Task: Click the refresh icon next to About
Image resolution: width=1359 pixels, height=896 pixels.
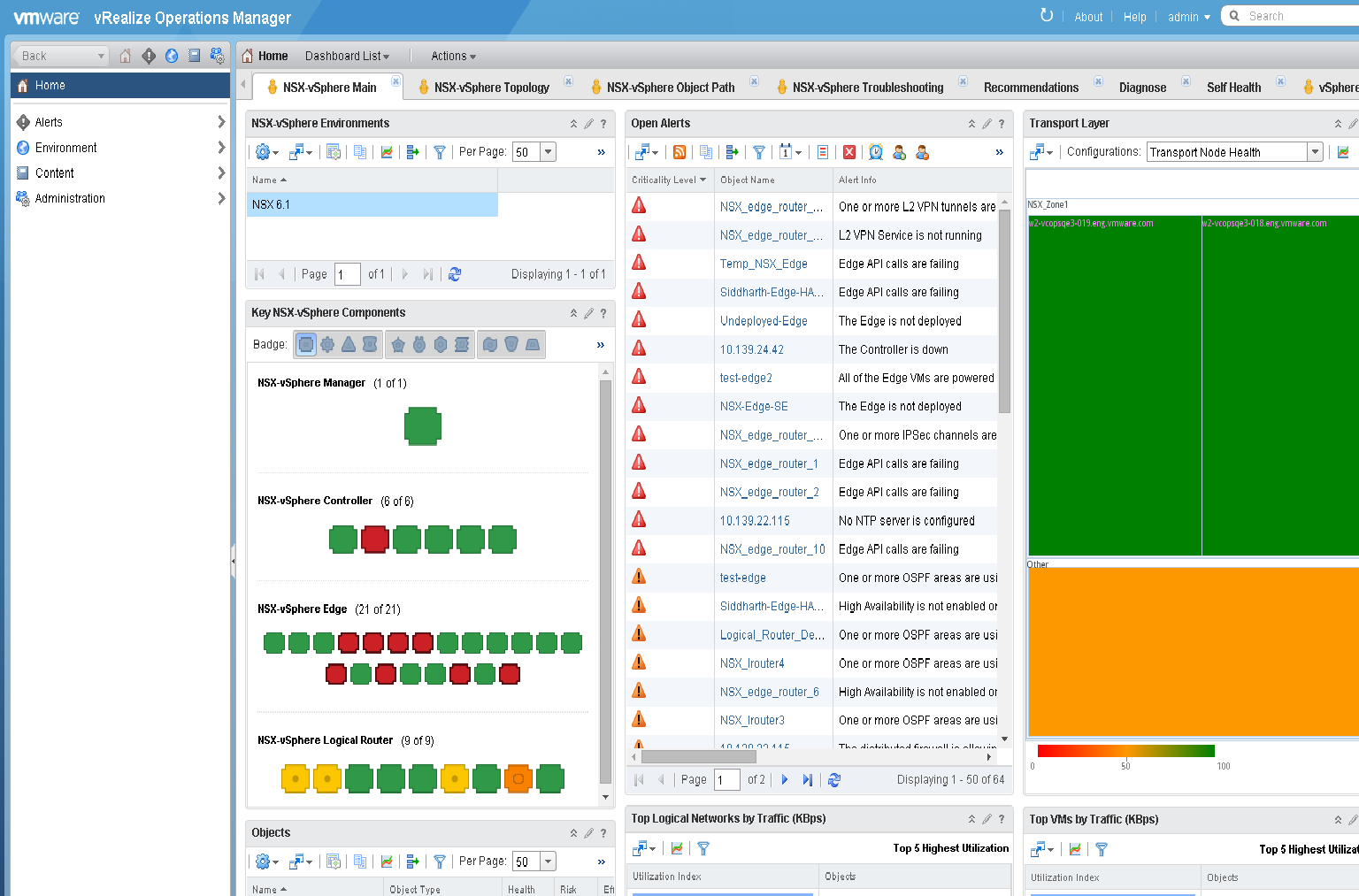Action: (x=1047, y=15)
